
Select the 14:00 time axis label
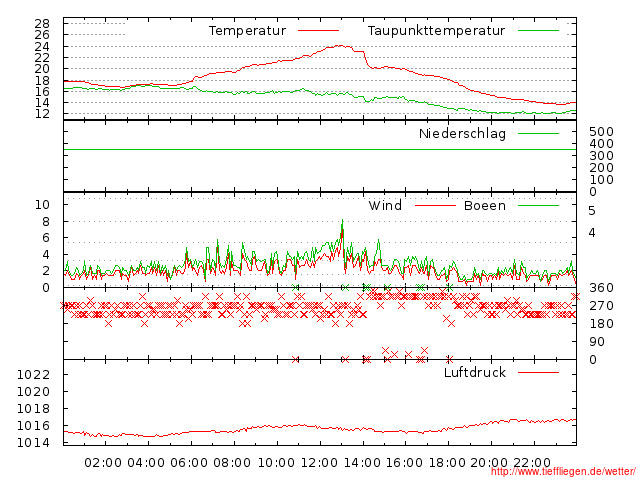(x=362, y=463)
